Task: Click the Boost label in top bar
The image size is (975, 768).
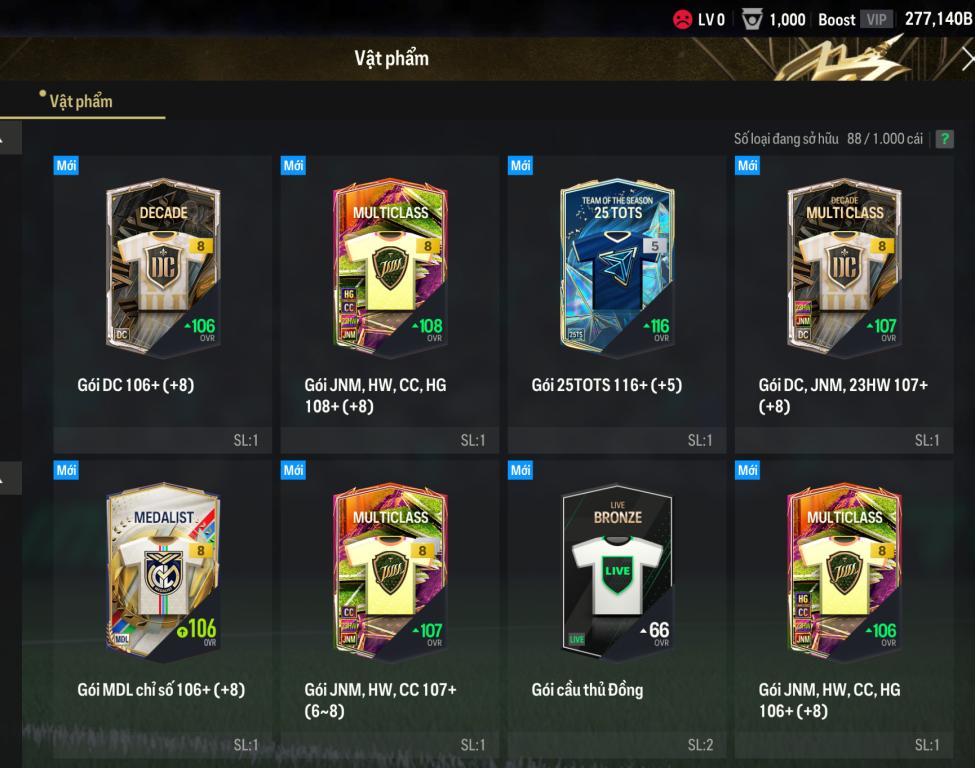Action: tap(836, 20)
